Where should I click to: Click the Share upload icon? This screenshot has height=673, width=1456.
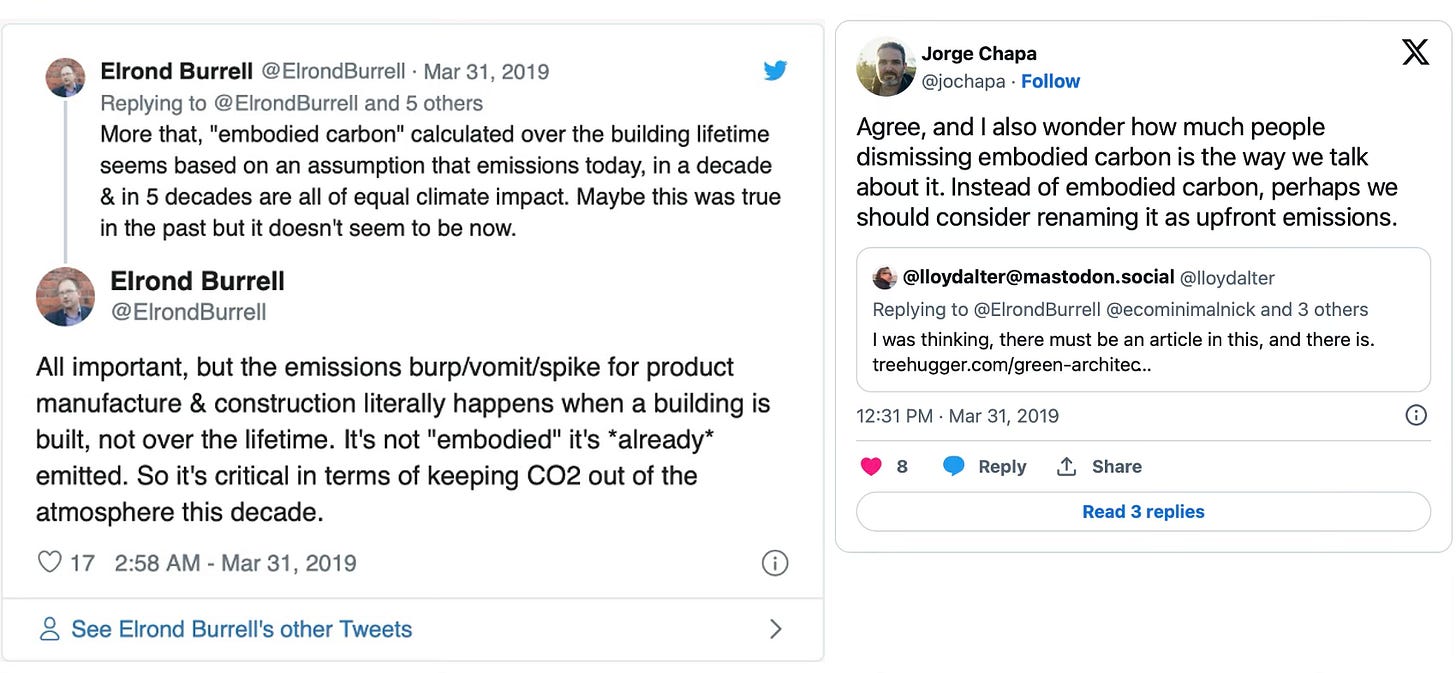point(1067,466)
